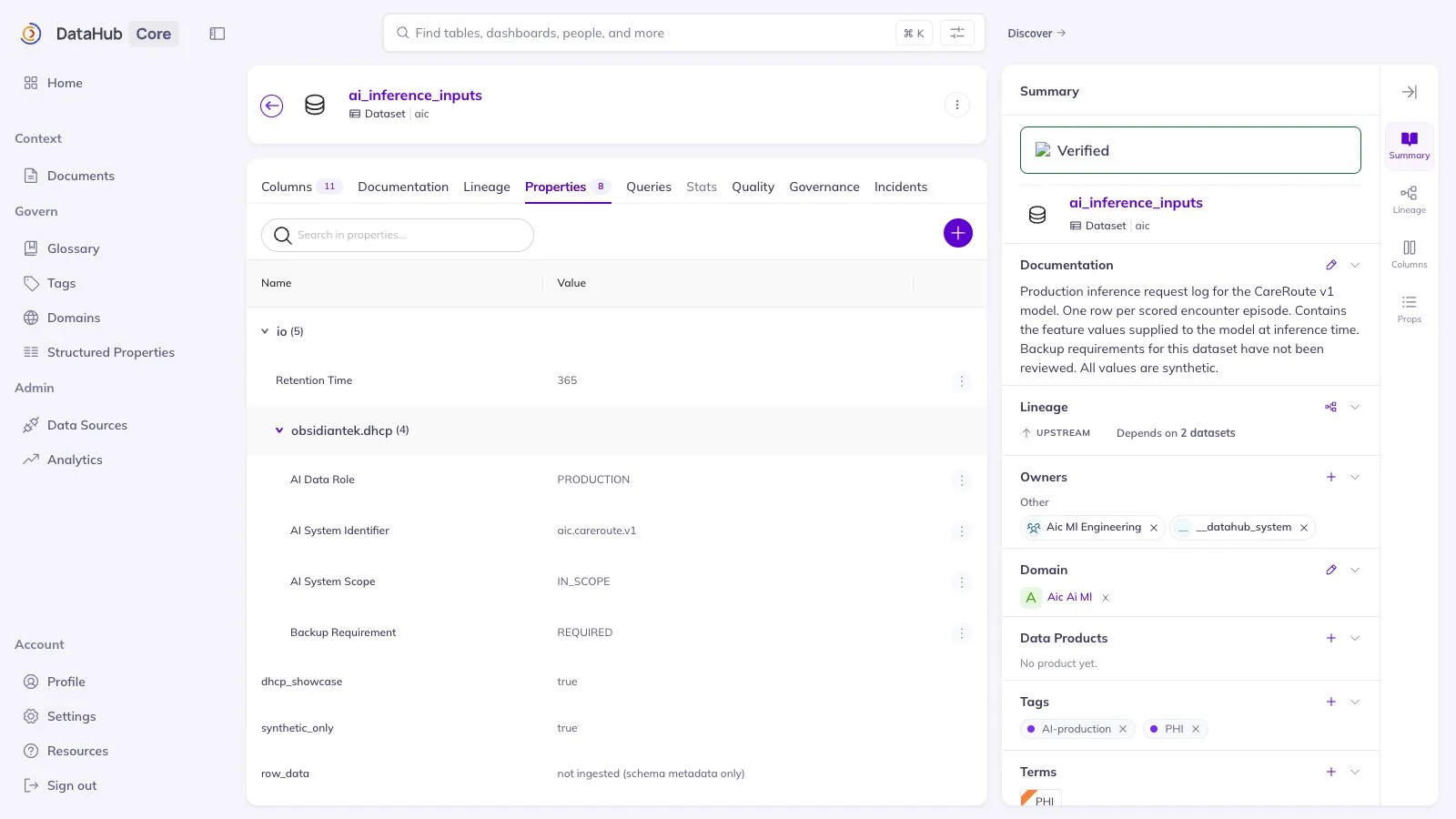Image resolution: width=1456 pixels, height=819 pixels.
Task: Collapse the Owners section chevron
Action: [x=1355, y=477]
